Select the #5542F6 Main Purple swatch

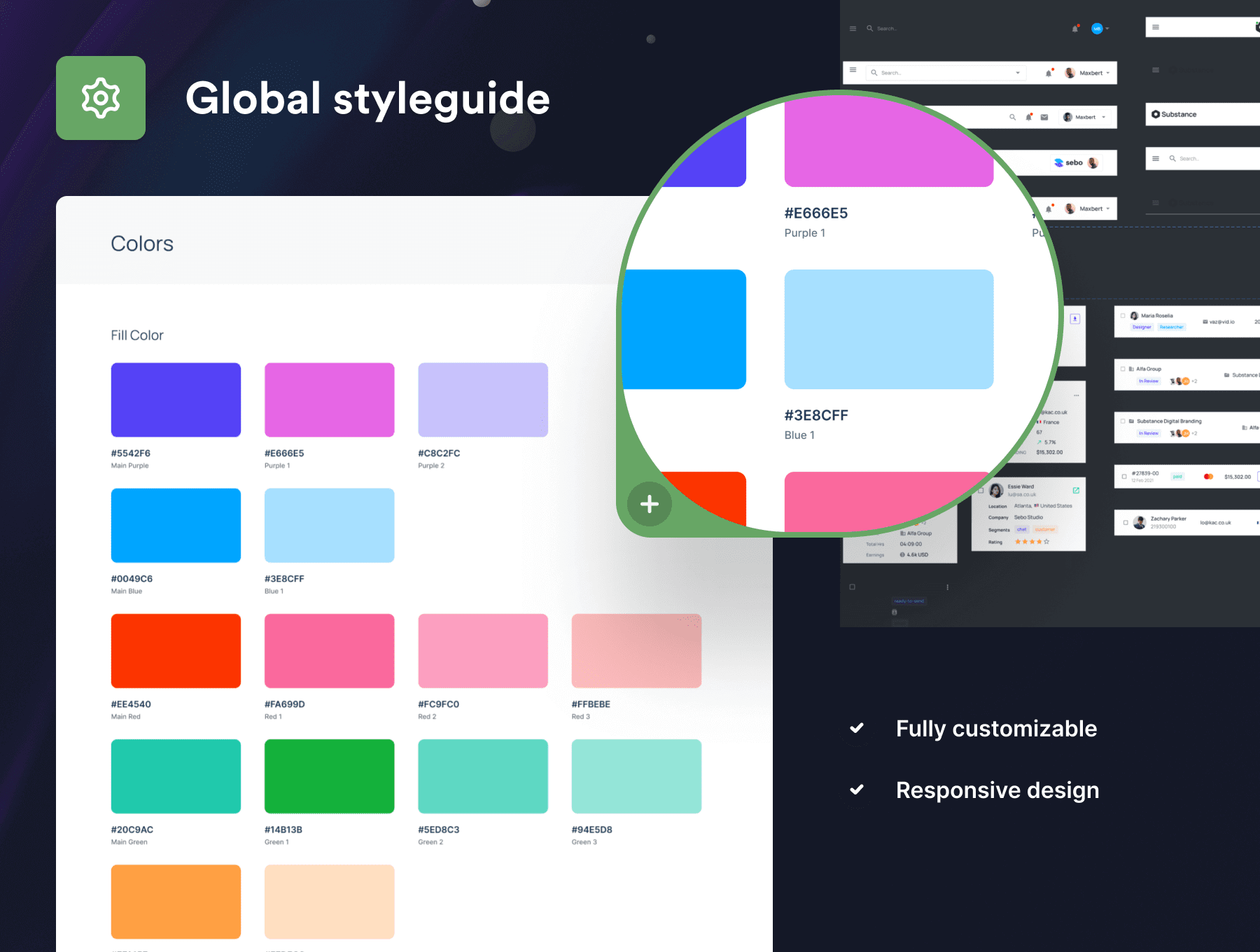[x=176, y=400]
